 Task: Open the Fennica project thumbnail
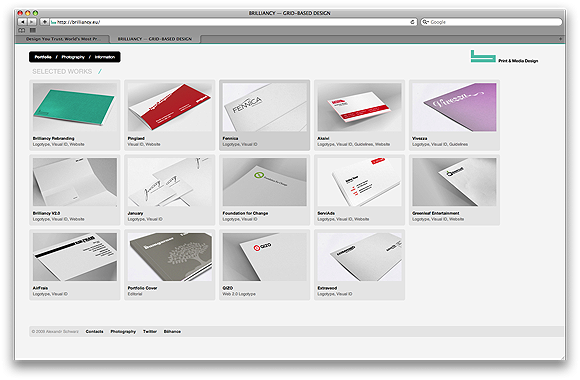264,107
